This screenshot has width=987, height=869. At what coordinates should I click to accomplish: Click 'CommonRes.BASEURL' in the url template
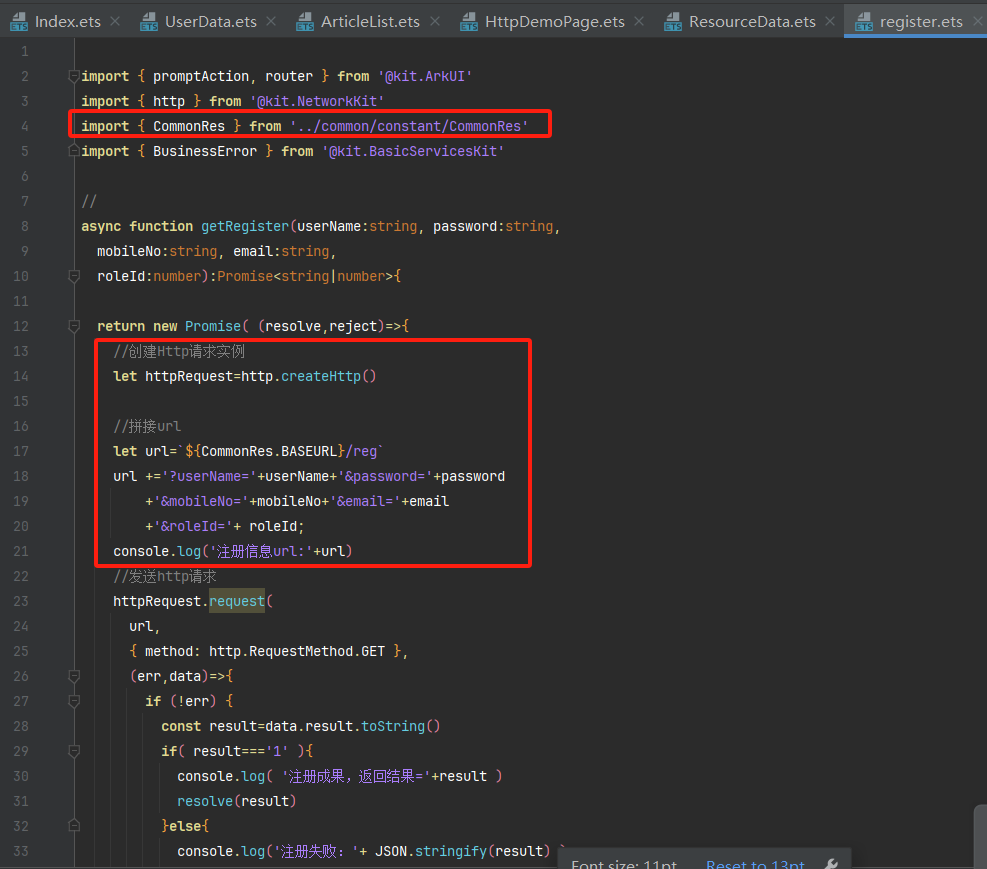point(269,451)
